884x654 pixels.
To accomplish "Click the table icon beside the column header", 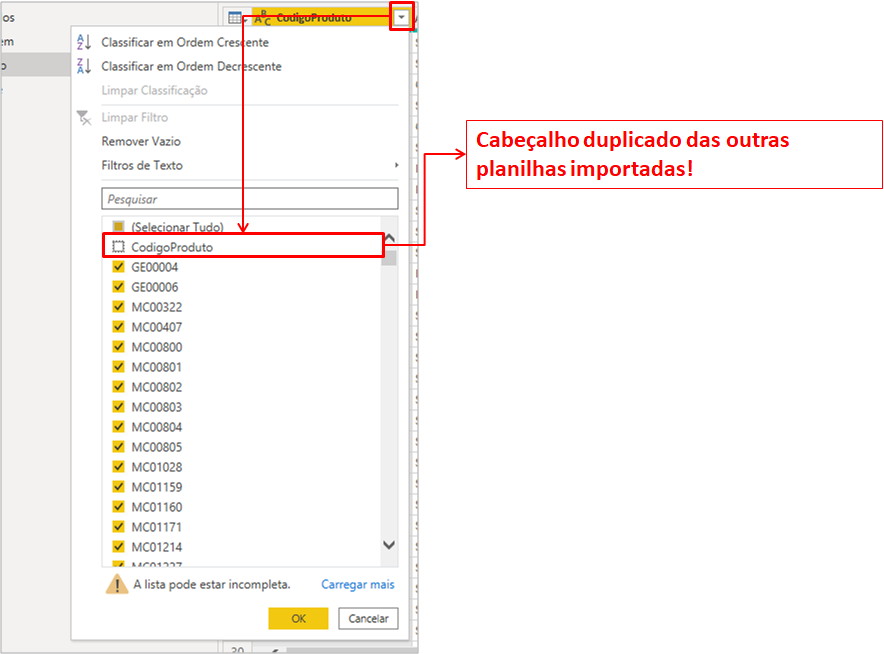I will click(x=234, y=17).
